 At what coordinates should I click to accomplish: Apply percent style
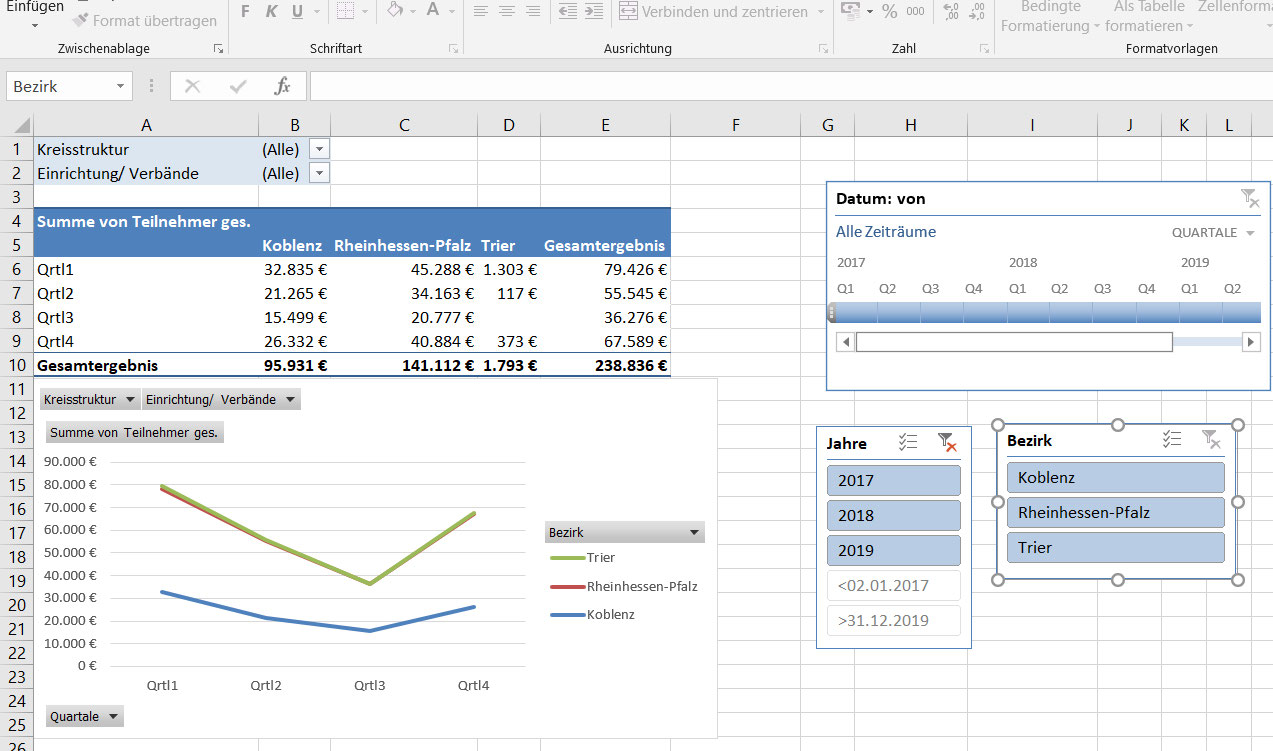tap(890, 12)
